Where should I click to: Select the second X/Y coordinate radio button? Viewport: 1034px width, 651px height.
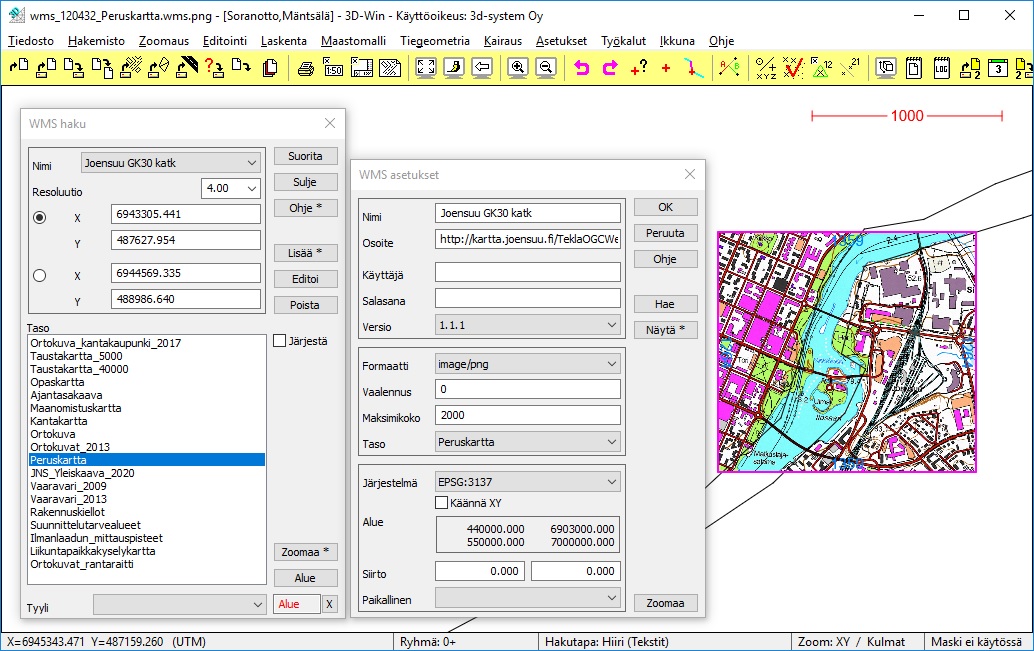(x=40, y=276)
